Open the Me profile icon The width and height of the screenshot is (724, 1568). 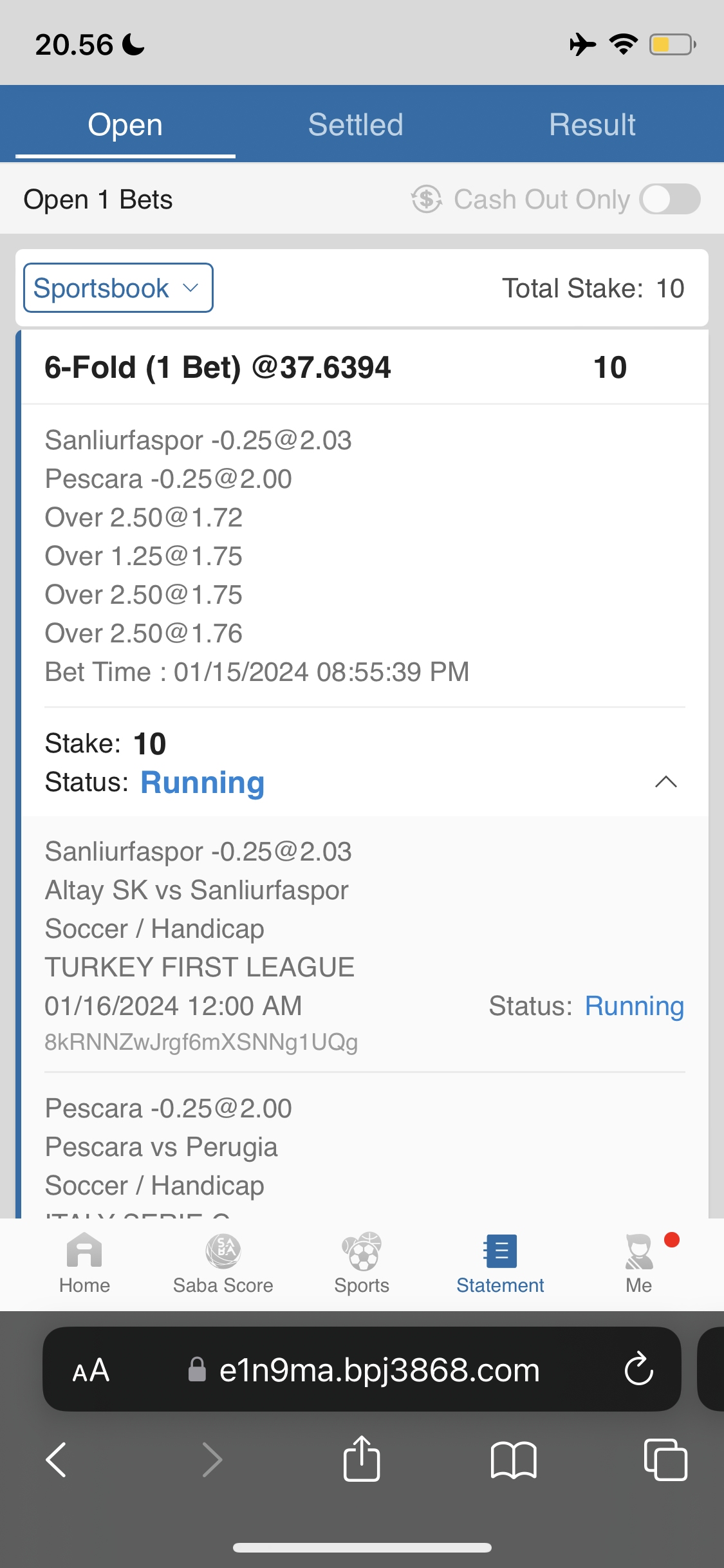[x=638, y=1252]
